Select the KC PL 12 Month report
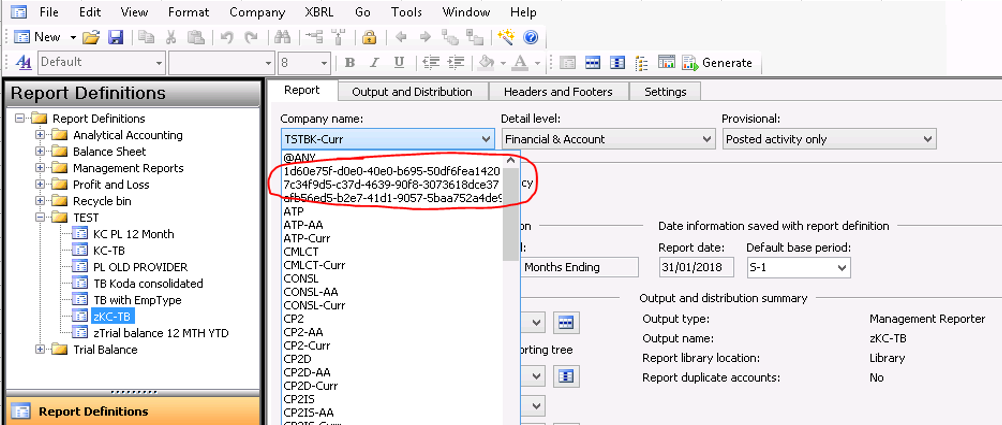 [133, 234]
